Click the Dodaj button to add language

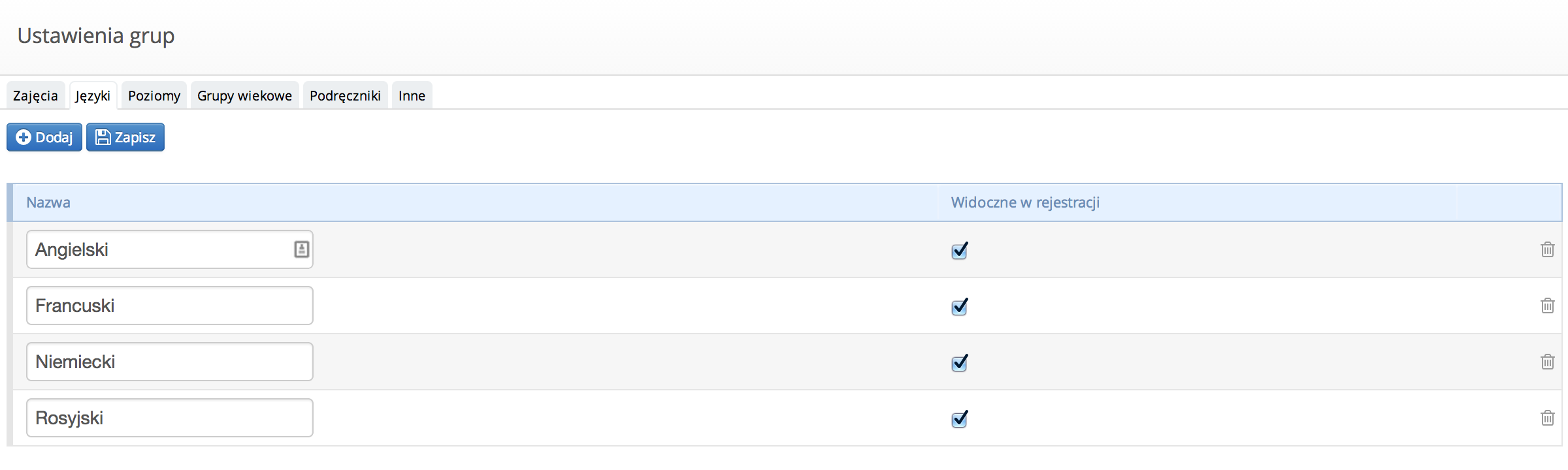coord(44,137)
